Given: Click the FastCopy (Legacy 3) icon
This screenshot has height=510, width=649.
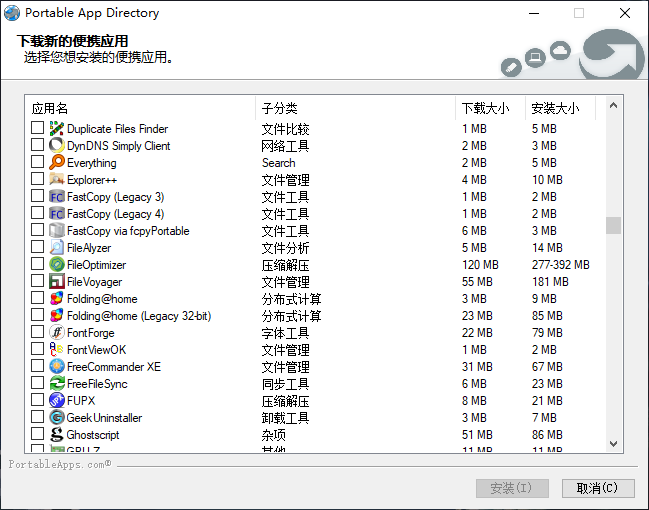Looking at the screenshot, I should pos(57,197).
